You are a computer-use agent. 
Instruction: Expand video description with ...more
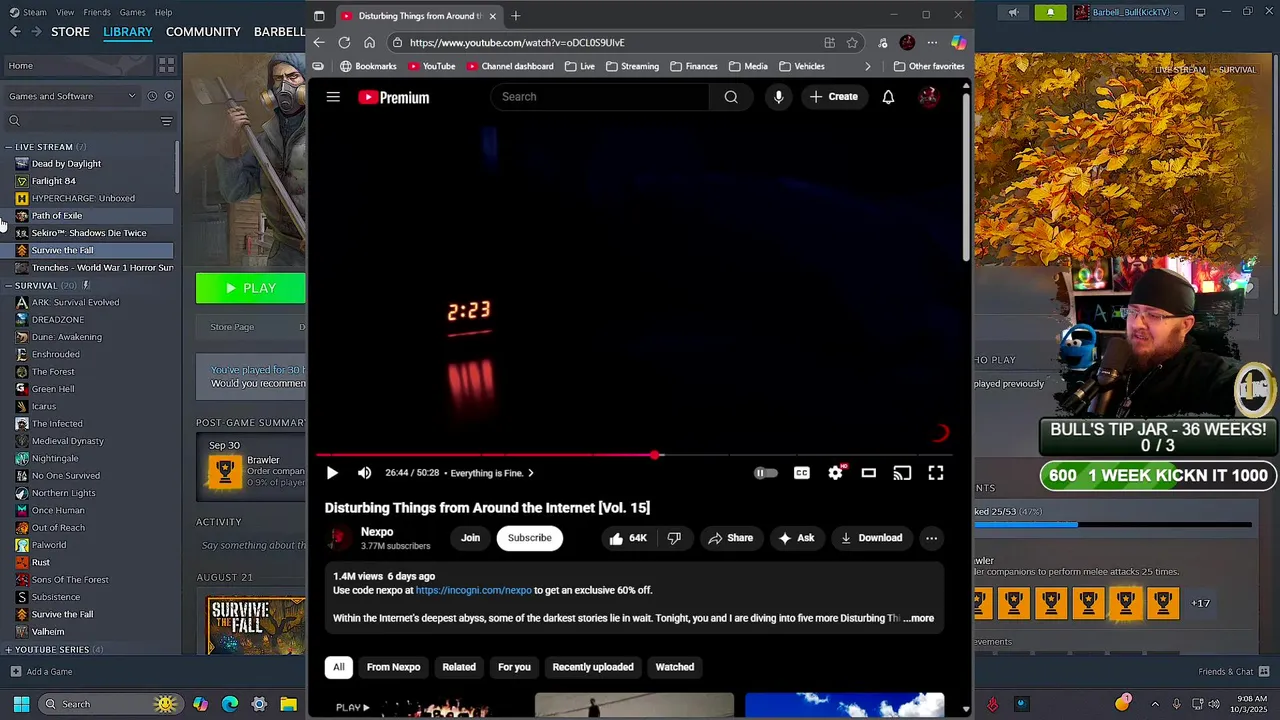point(919,618)
